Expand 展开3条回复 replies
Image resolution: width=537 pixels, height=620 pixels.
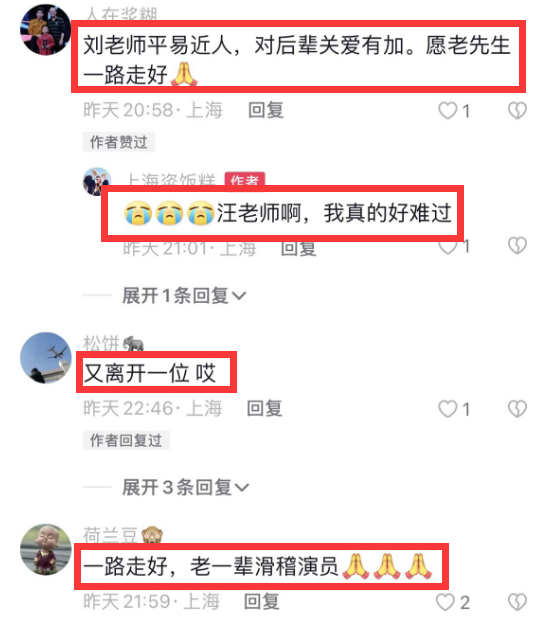click(x=185, y=487)
